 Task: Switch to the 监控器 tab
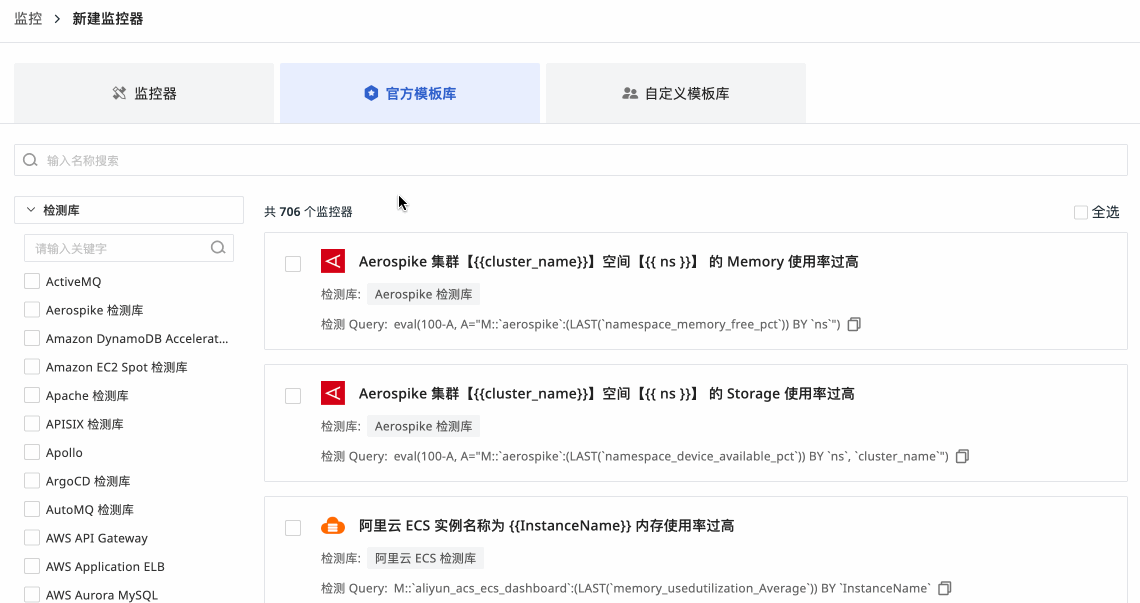point(144,93)
